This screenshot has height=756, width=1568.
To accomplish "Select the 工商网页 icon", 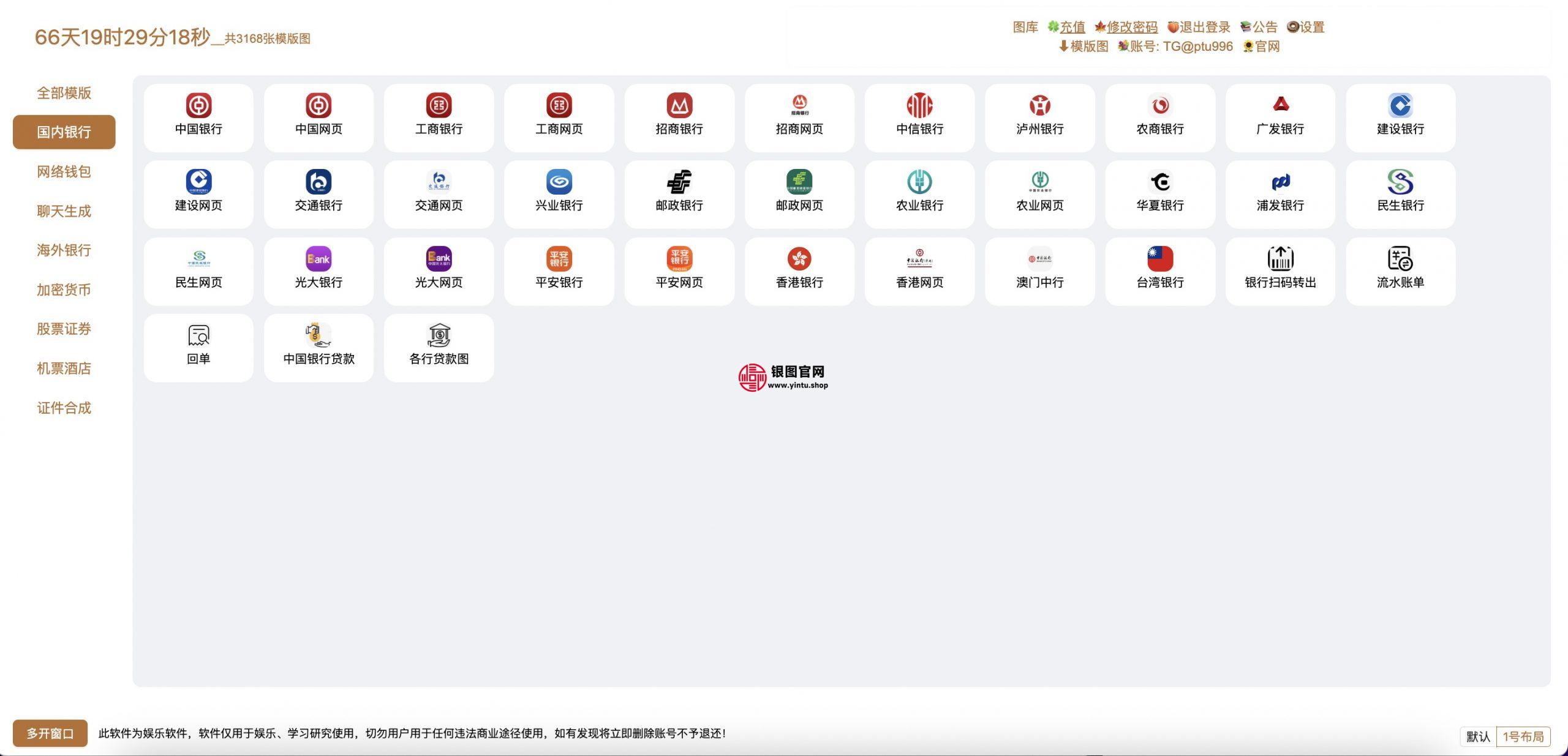I will 559,105.
